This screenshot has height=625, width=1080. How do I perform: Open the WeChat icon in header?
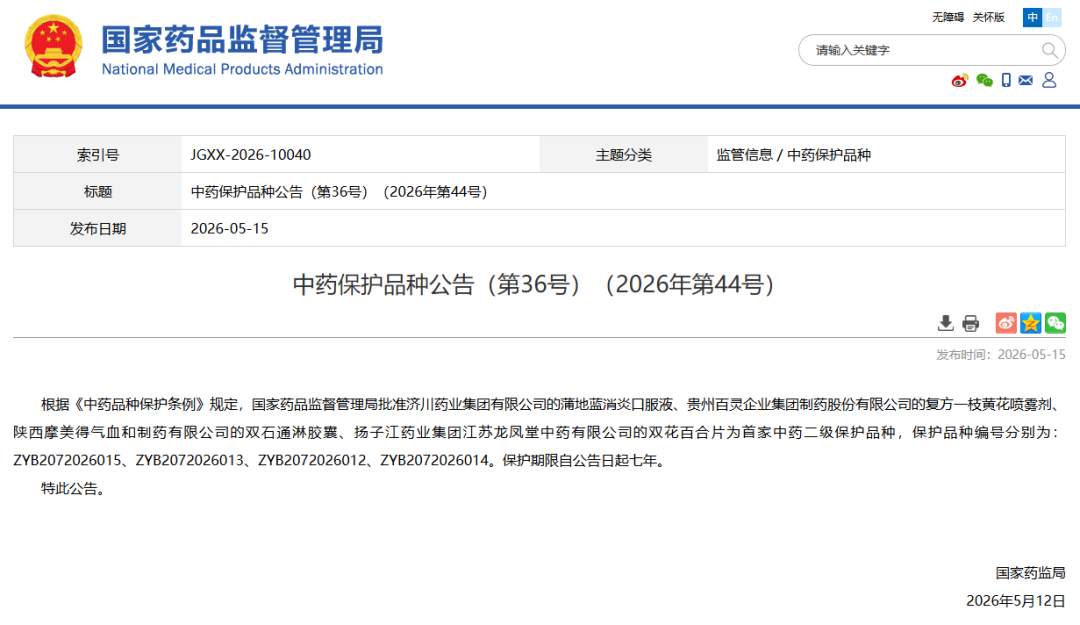(x=984, y=81)
